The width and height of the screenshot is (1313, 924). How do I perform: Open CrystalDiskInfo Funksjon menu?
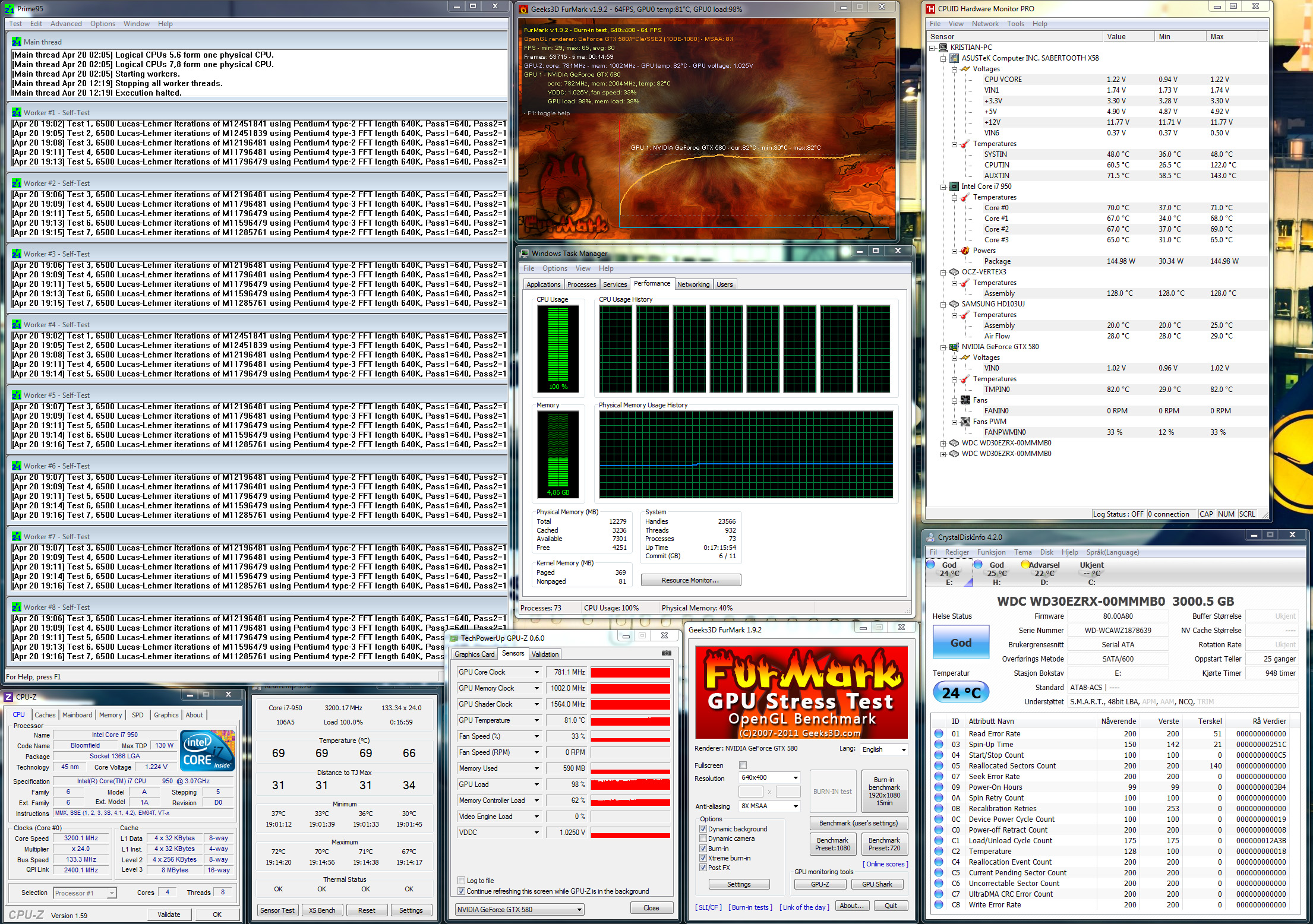pos(992,552)
